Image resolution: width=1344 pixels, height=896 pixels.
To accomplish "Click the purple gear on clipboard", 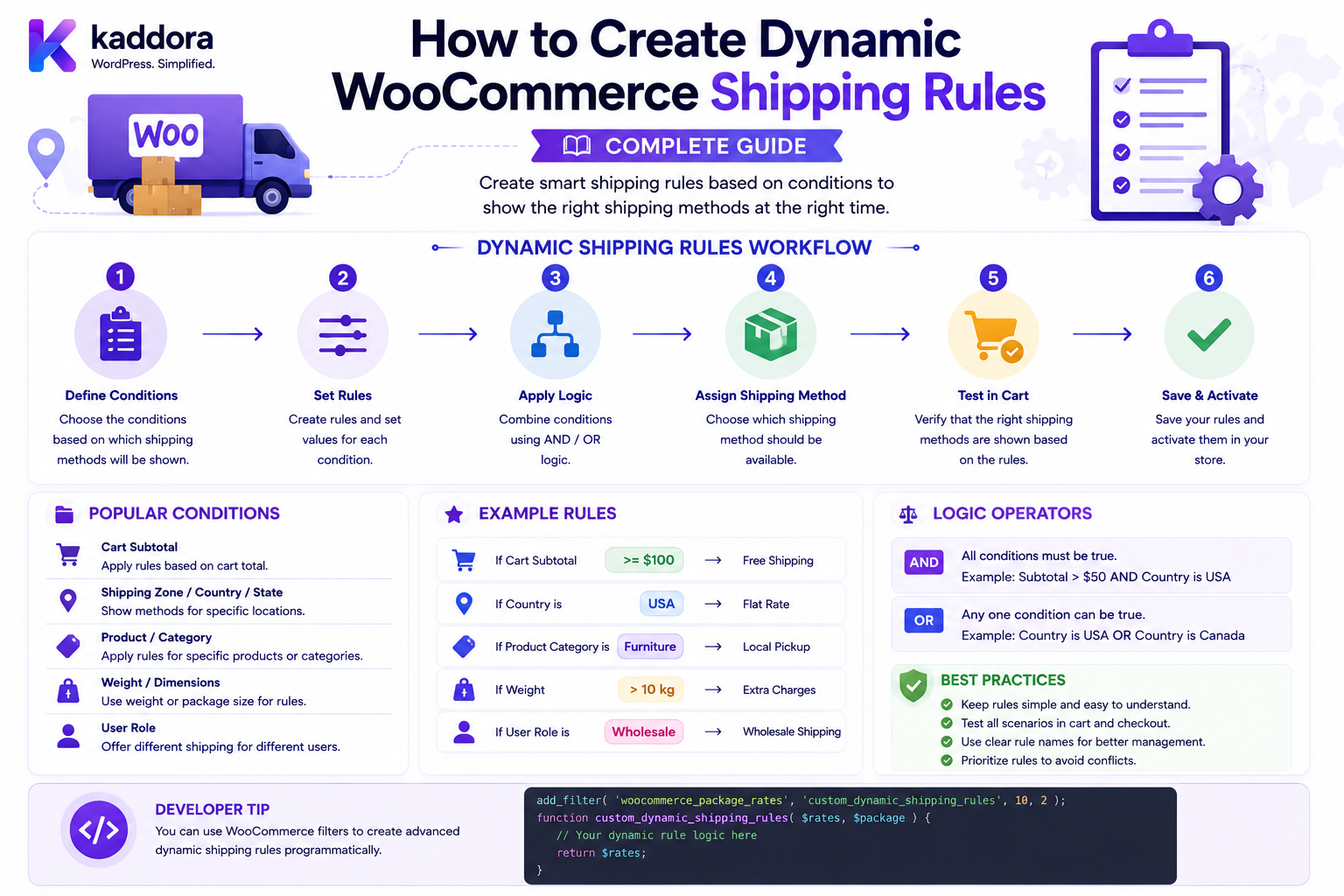I will click(x=1228, y=190).
